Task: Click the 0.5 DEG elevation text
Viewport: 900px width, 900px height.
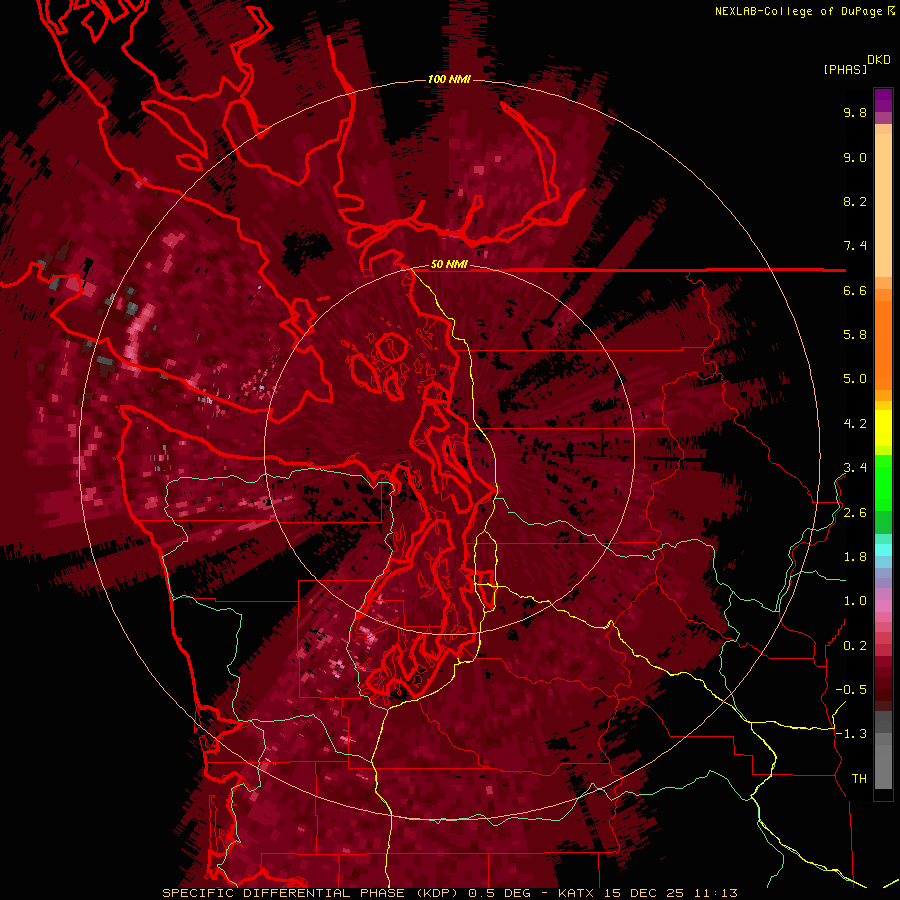Action: pos(499,893)
